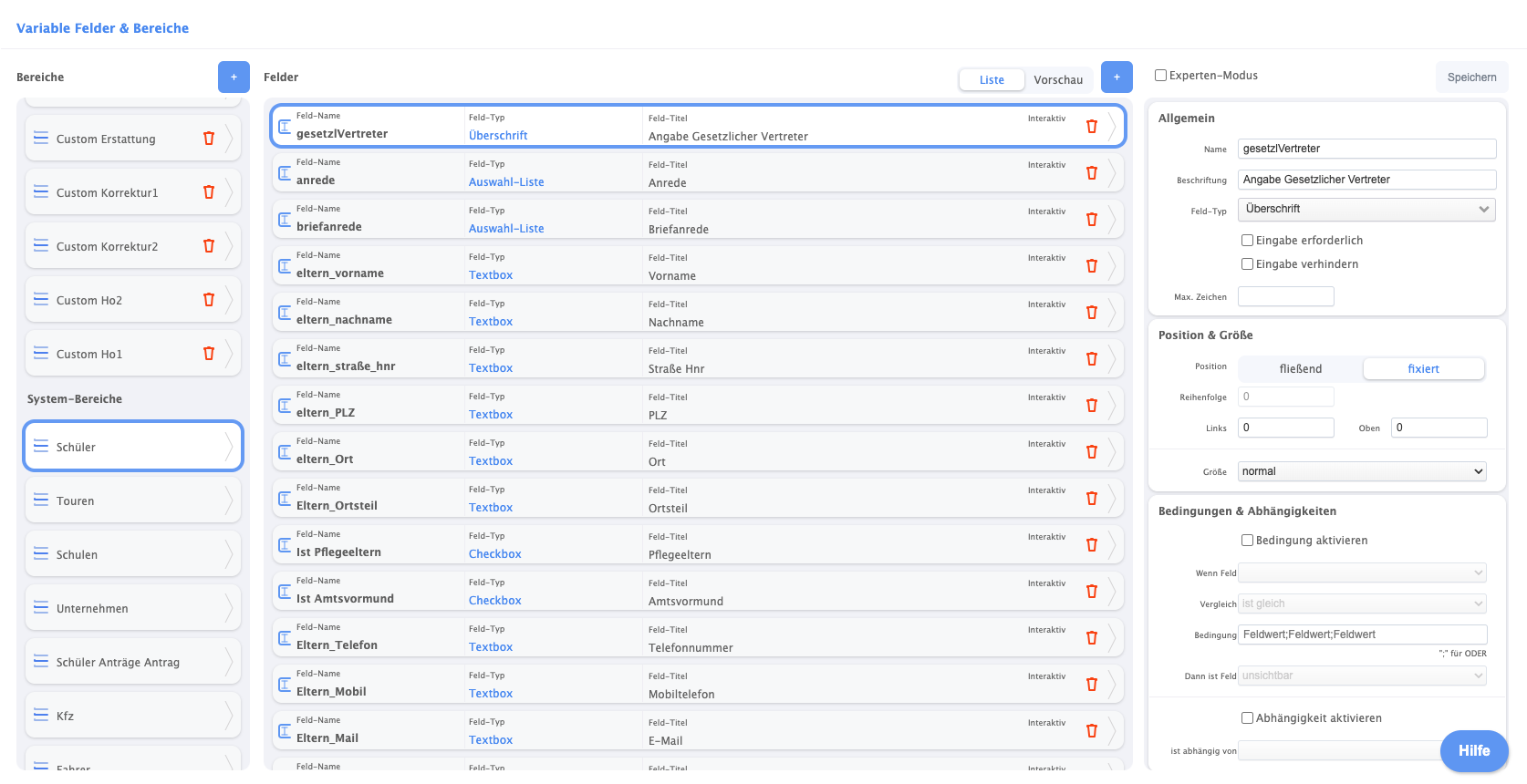The image size is (1527, 784).
Task: Delete the eltern_vorname field
Action: 1091,266
